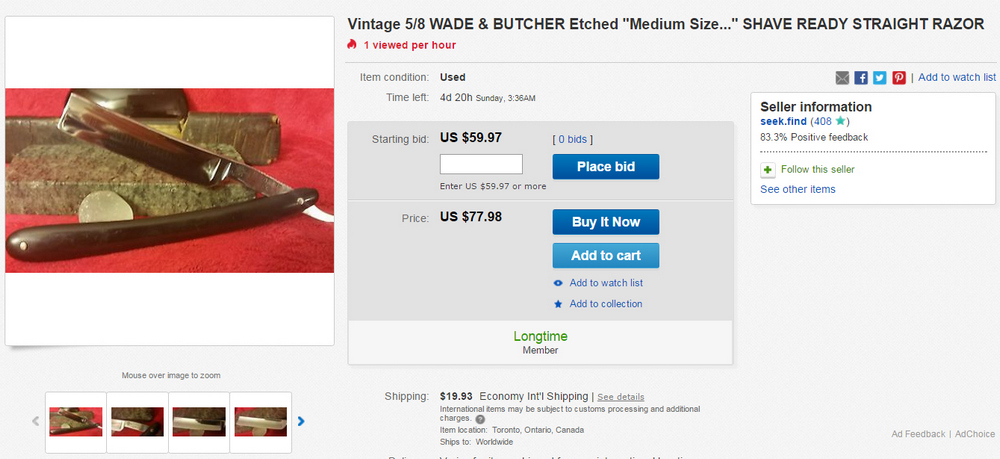
Task: Click the shipping charges help question mark
Action: 480,419
